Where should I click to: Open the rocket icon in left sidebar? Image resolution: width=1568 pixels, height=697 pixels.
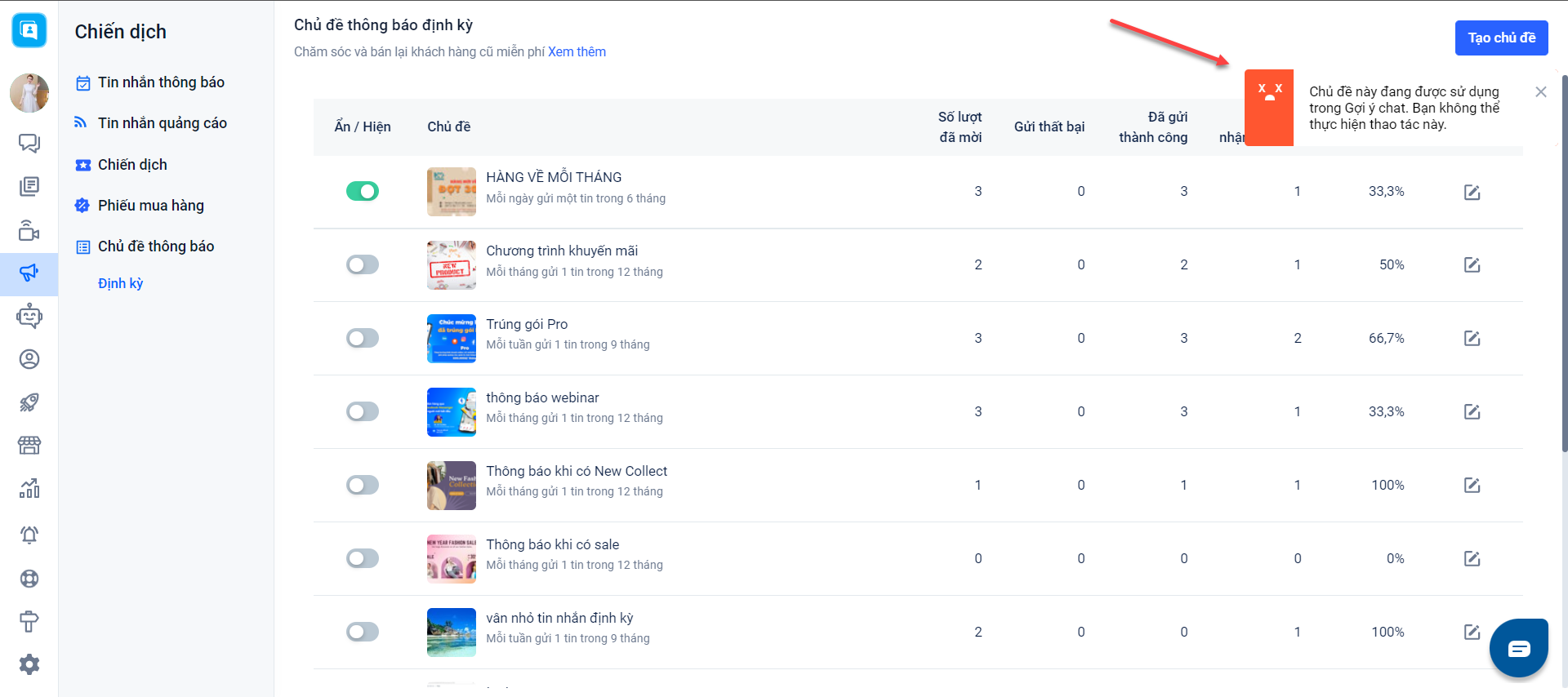pyautogui.click(x=29, y=402)
